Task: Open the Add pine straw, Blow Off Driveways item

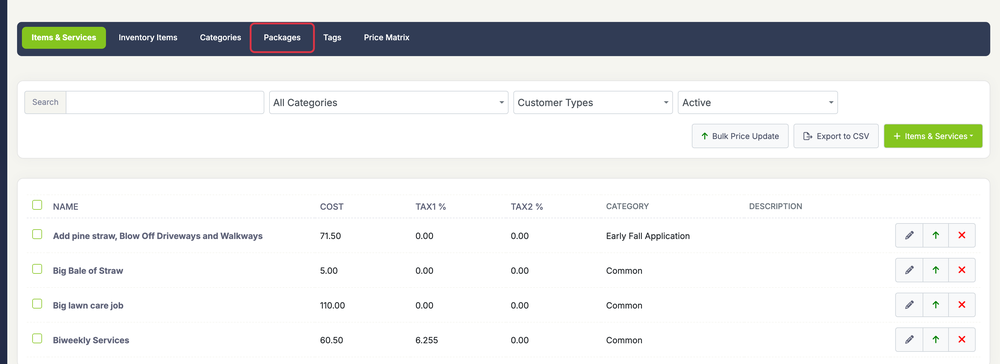Action: [158, 236]
